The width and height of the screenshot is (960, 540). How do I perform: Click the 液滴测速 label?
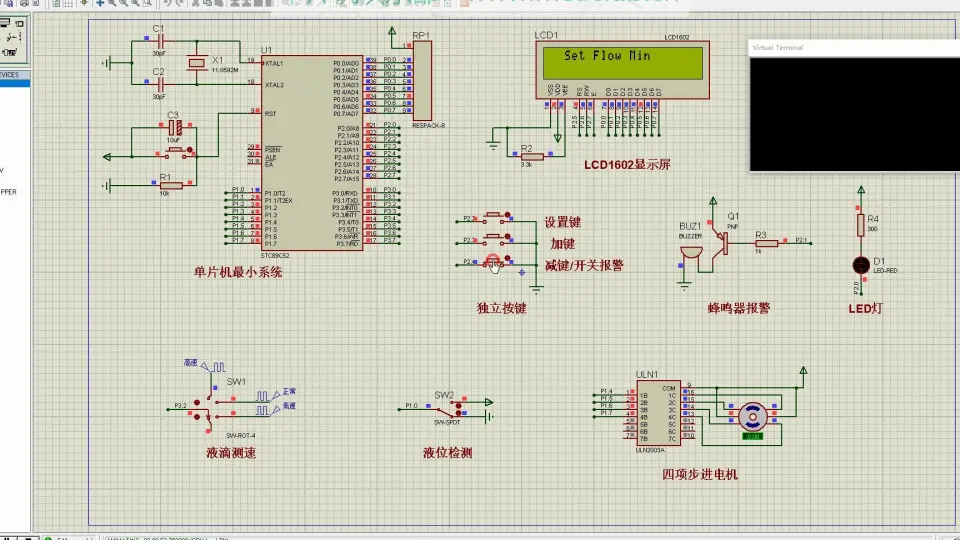point(231,453)
